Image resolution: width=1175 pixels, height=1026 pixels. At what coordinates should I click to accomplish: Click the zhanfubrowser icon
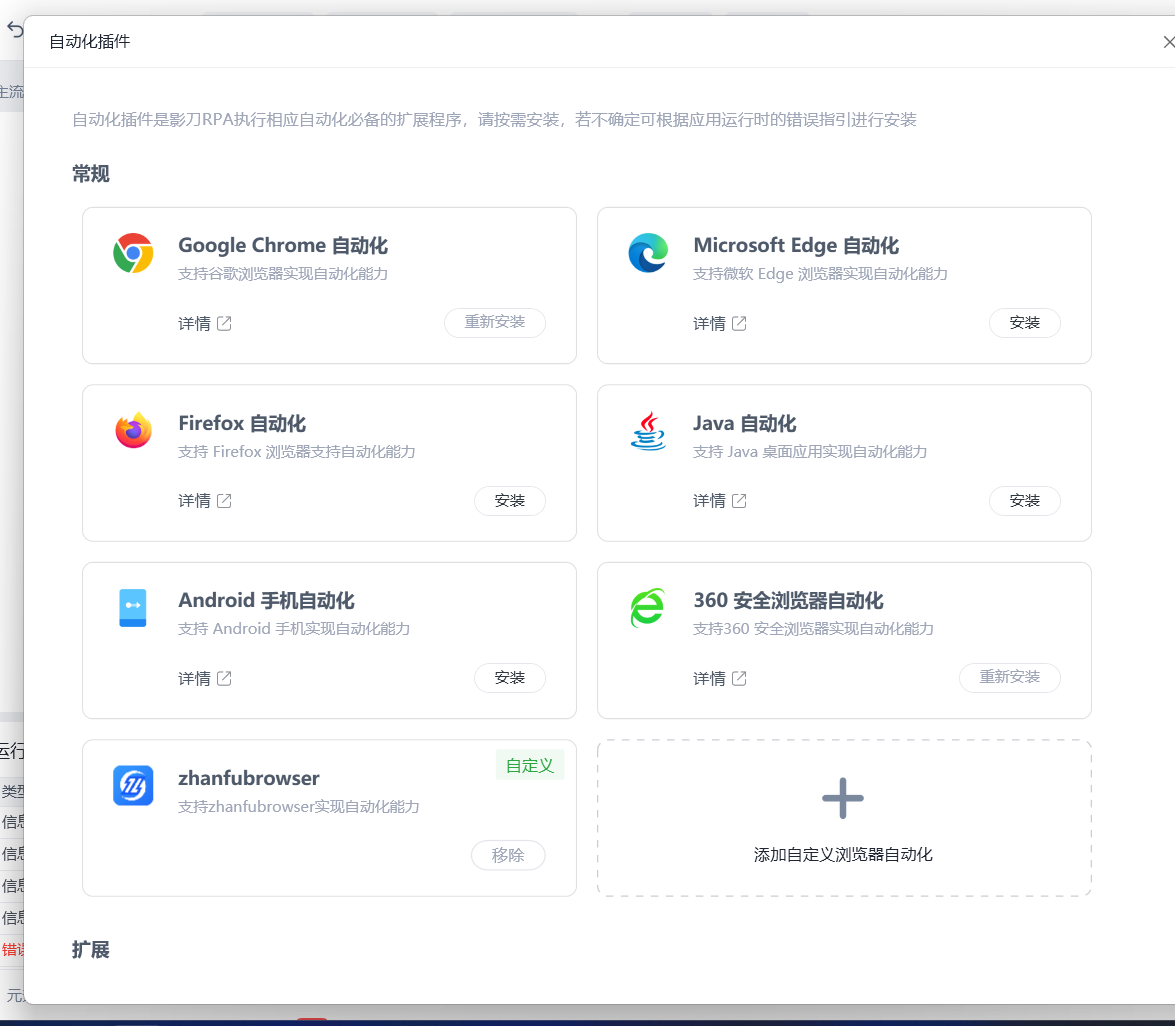coord(133,785)
